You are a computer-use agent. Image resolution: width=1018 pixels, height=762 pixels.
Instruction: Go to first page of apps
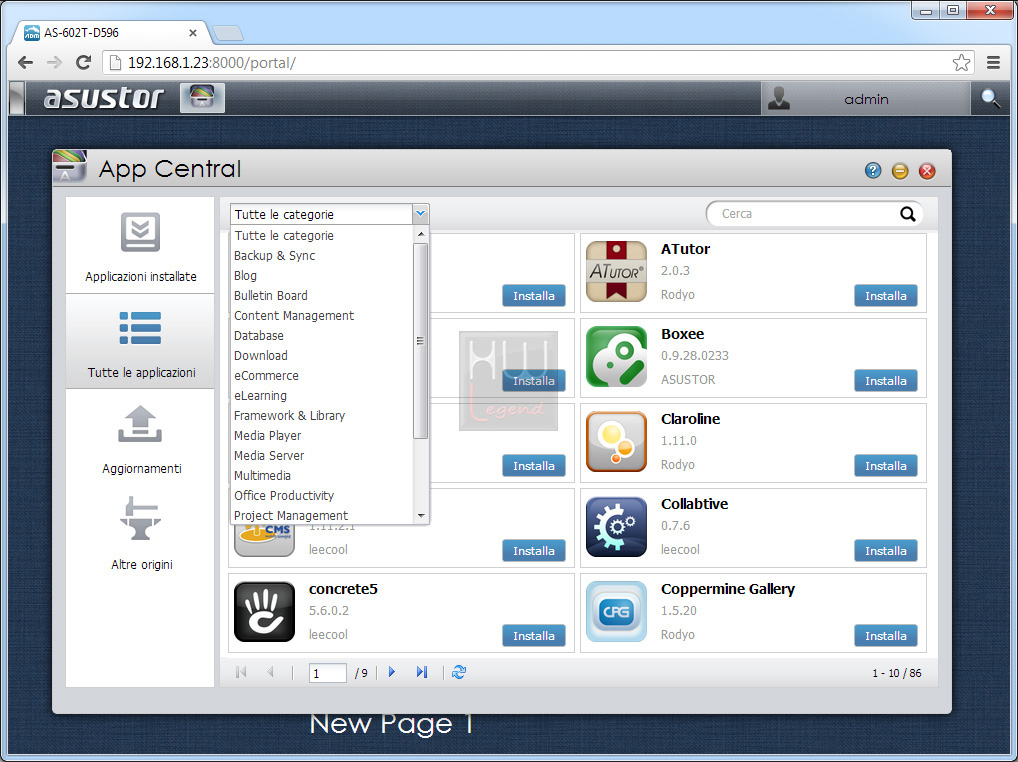(x=241, y=672)
